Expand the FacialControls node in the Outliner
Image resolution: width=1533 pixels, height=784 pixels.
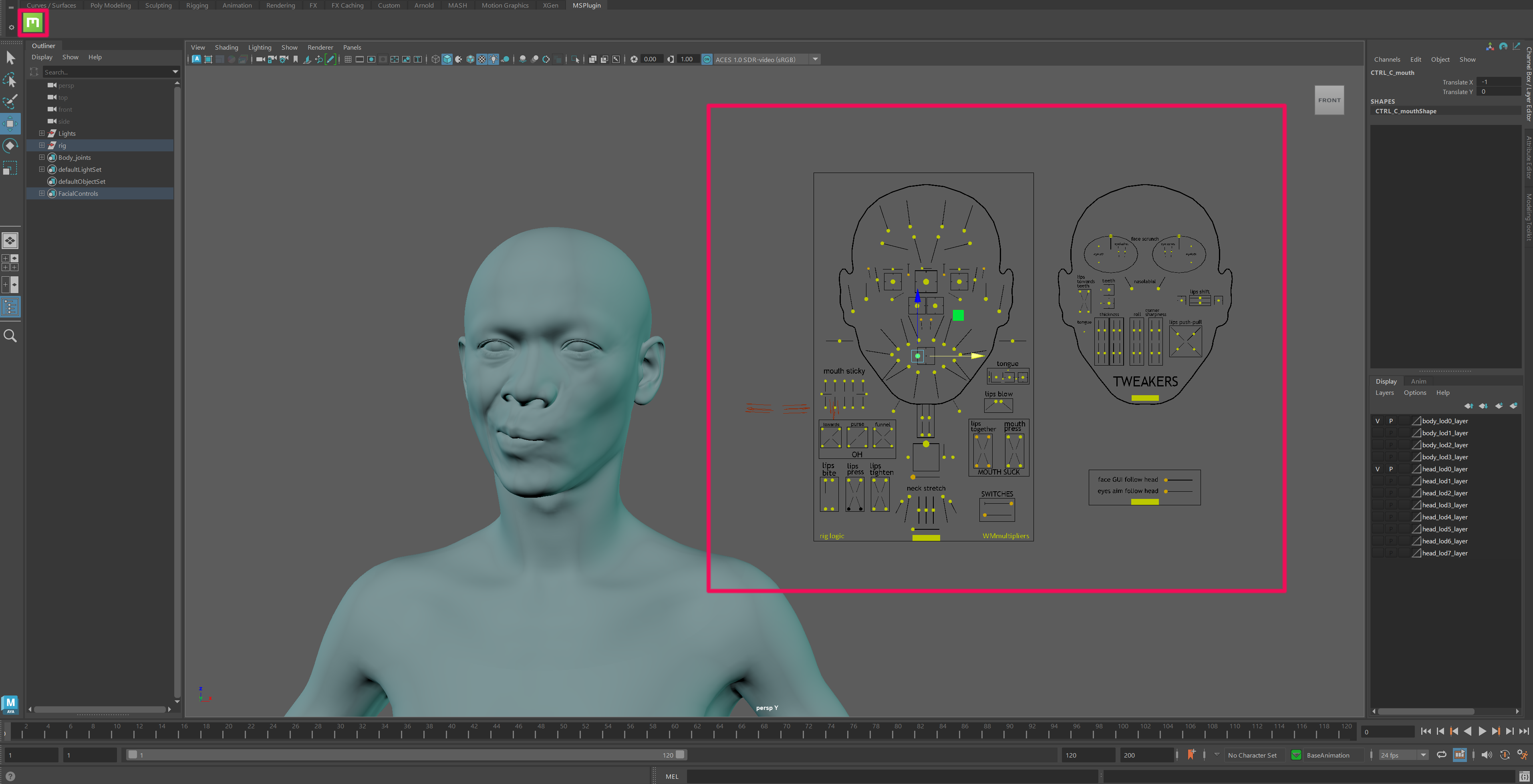41,193
